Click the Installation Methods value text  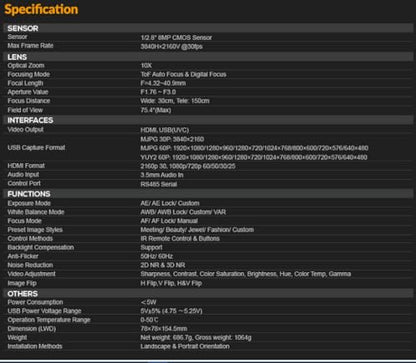click(x=185, y=346)
